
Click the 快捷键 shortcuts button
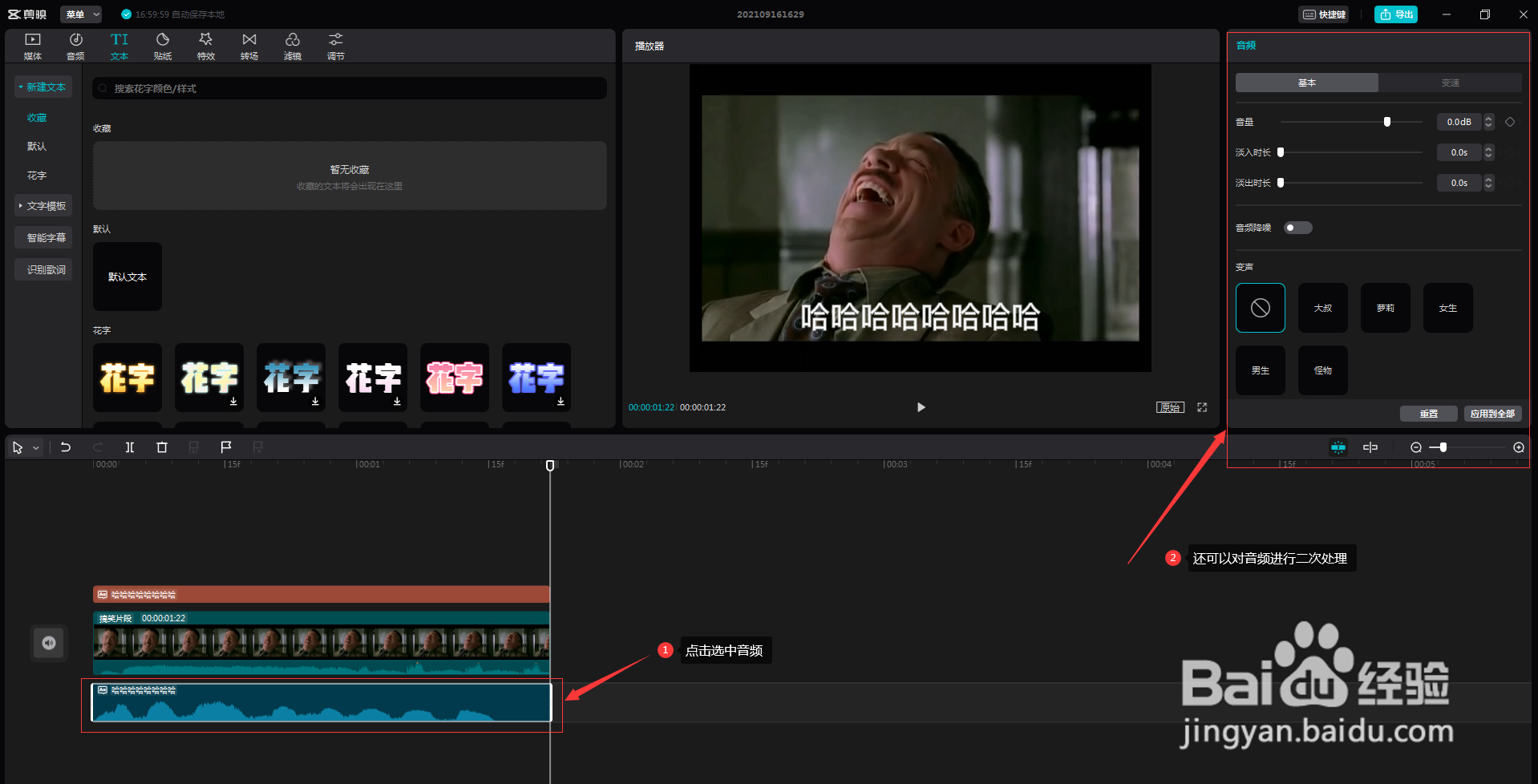[1324, 14]
